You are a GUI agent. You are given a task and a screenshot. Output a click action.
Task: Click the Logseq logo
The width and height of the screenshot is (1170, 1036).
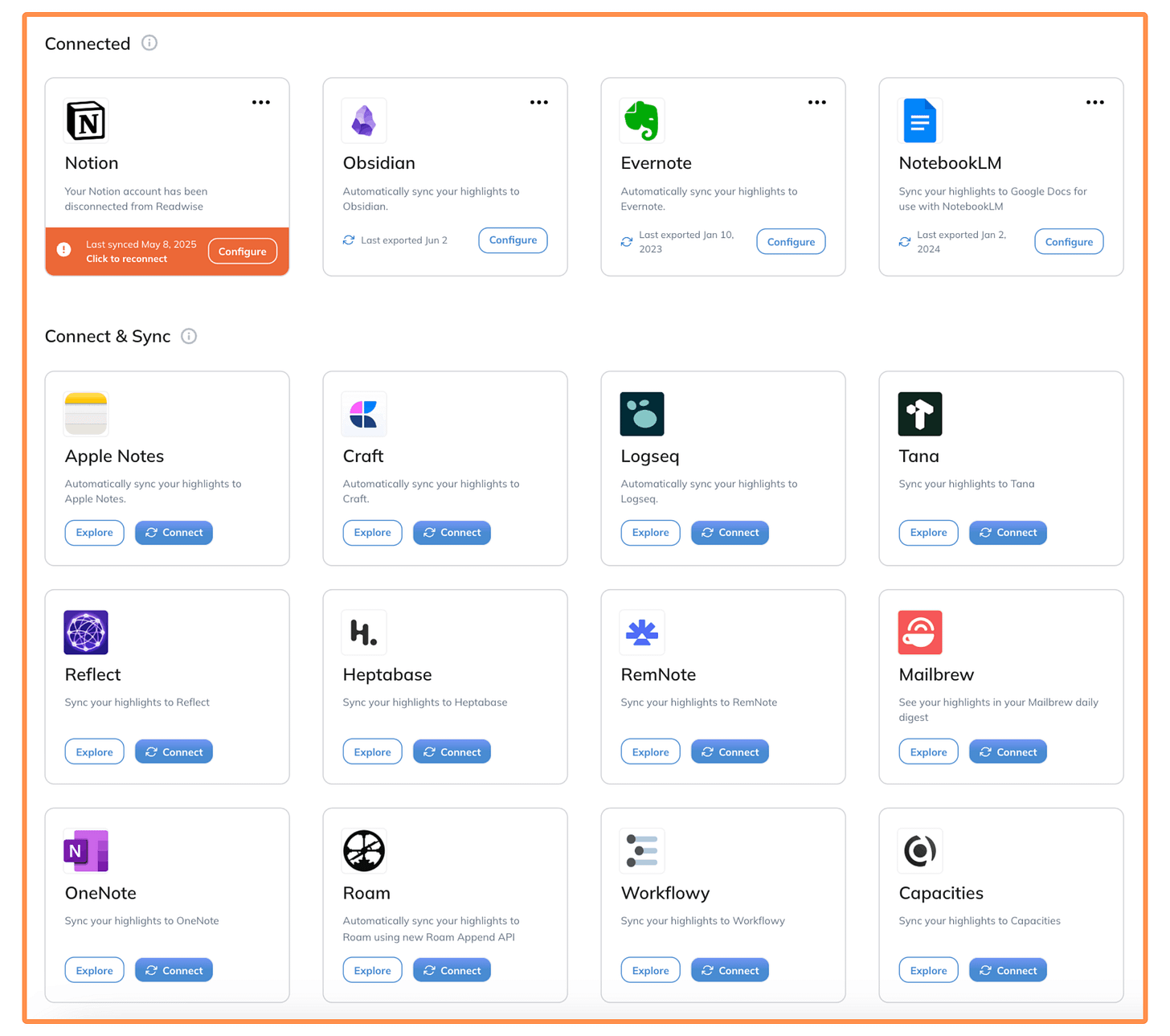(x=642, y=414)
